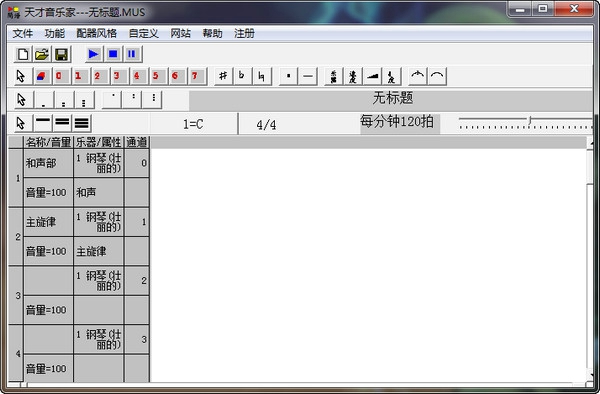Click track 3's instrument 钢琴(壮丽的) cell
600x394 pixels.
99,281
